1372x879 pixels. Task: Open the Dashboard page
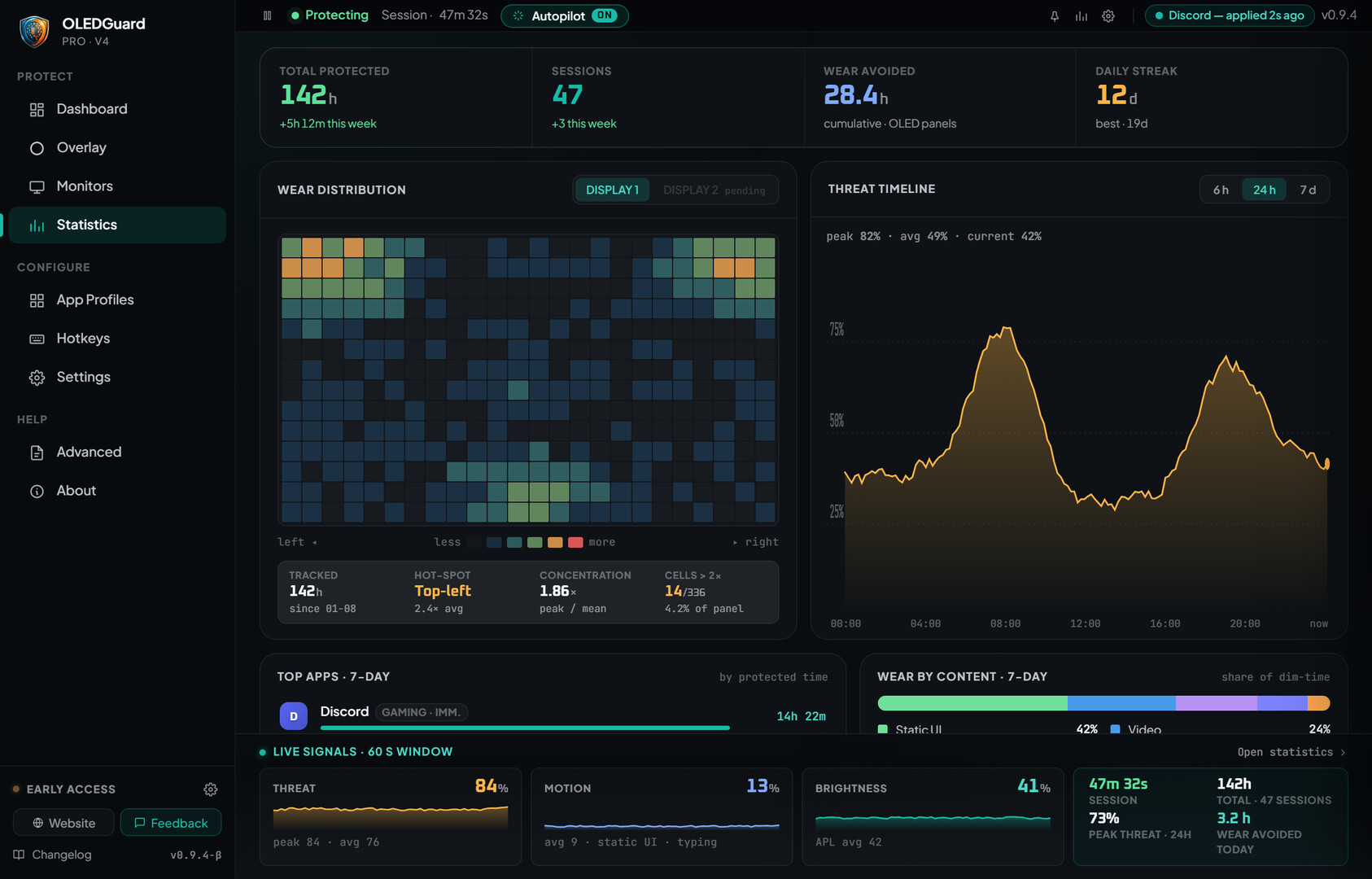pos(117,109)
